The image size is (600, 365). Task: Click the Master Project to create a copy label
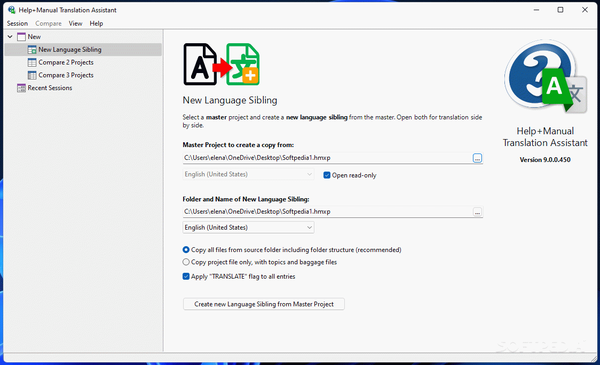238,145
